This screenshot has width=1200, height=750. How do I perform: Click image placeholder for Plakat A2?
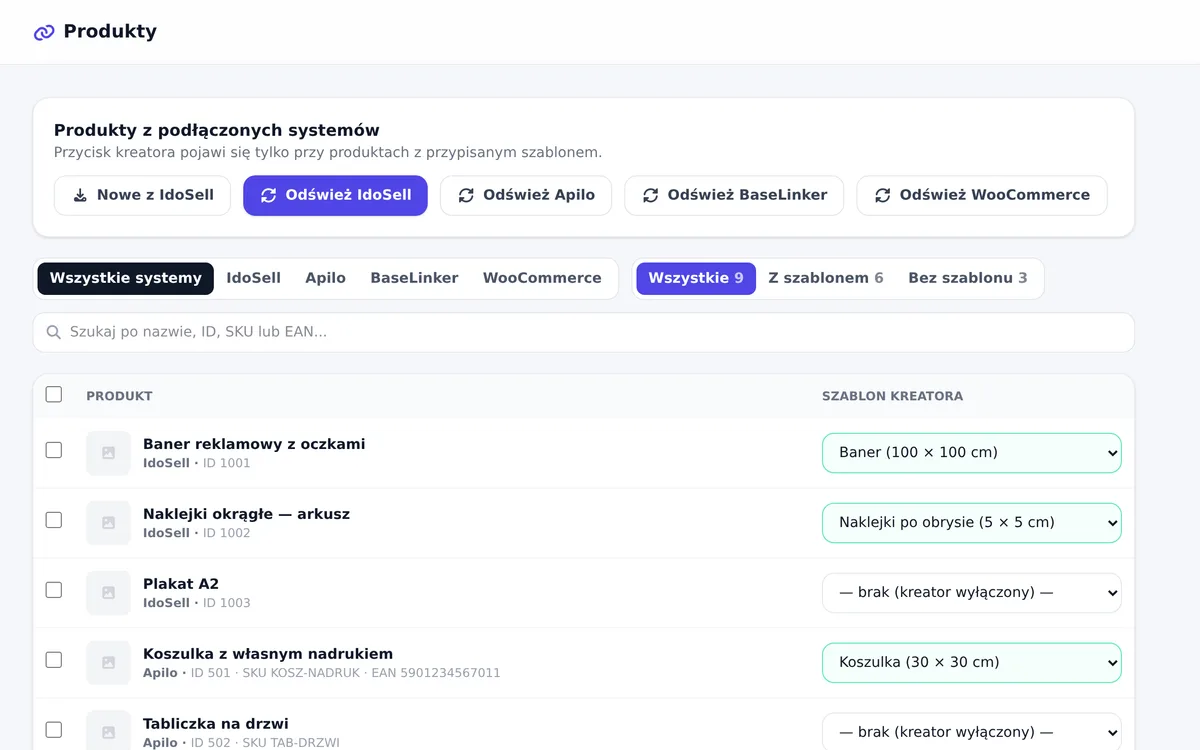(x=108, y=593)
